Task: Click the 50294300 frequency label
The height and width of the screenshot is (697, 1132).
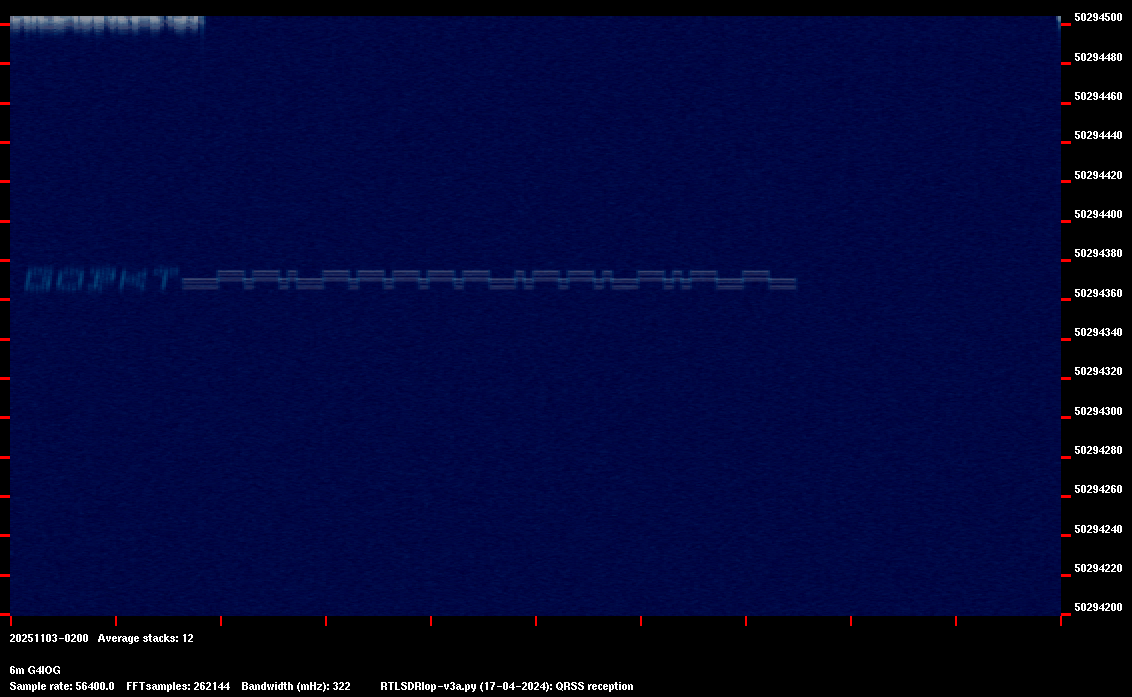Action: pyautogui.click(x=1098, y=411)
